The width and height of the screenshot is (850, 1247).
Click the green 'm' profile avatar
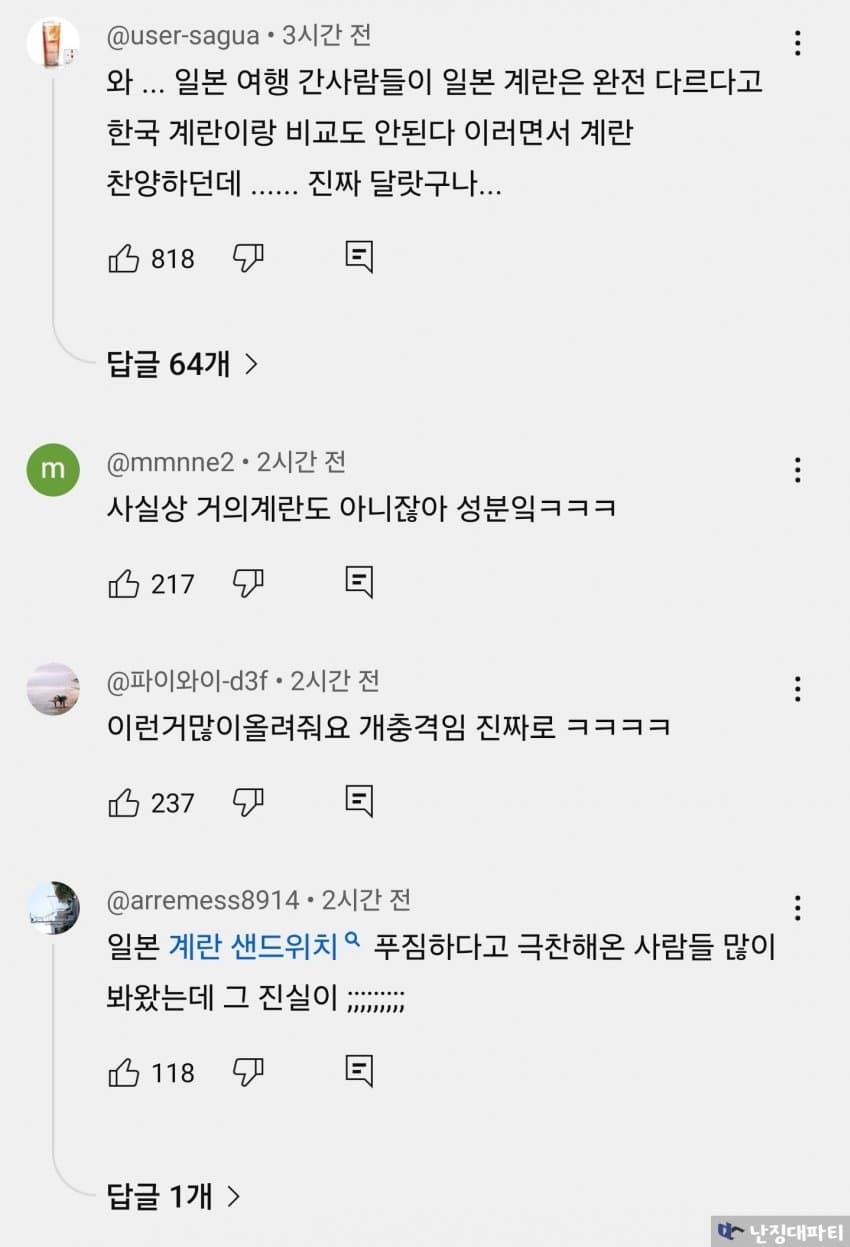tap(53, 469)
